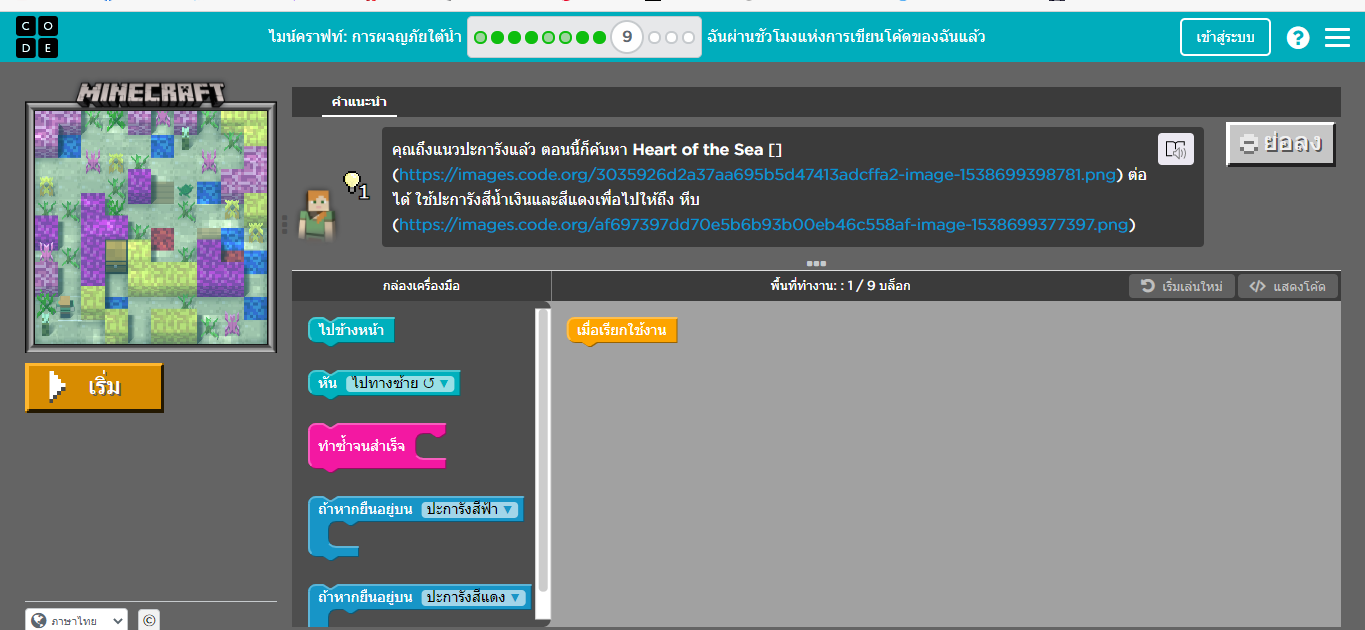Click the hint lightbulb icon
Viewport: 1365px width, 630px height.
coord(352,181)
